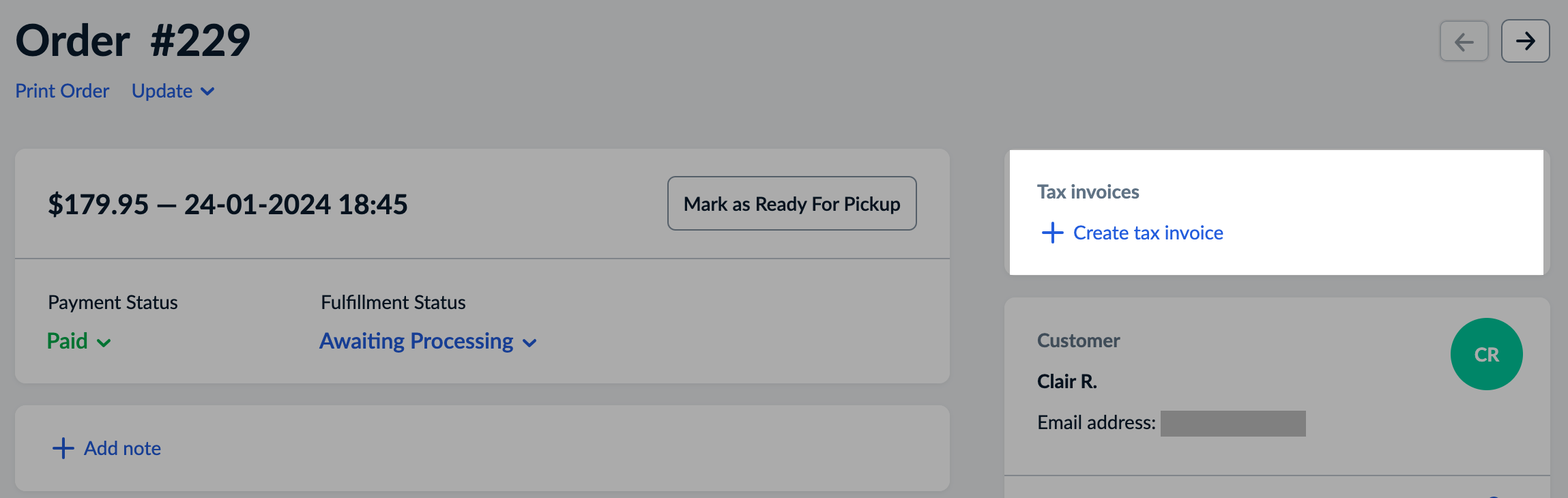Click the Tax invoices section heading
The width and height of the screenshot is (1568, 498).
click(x=1088, y=192)
